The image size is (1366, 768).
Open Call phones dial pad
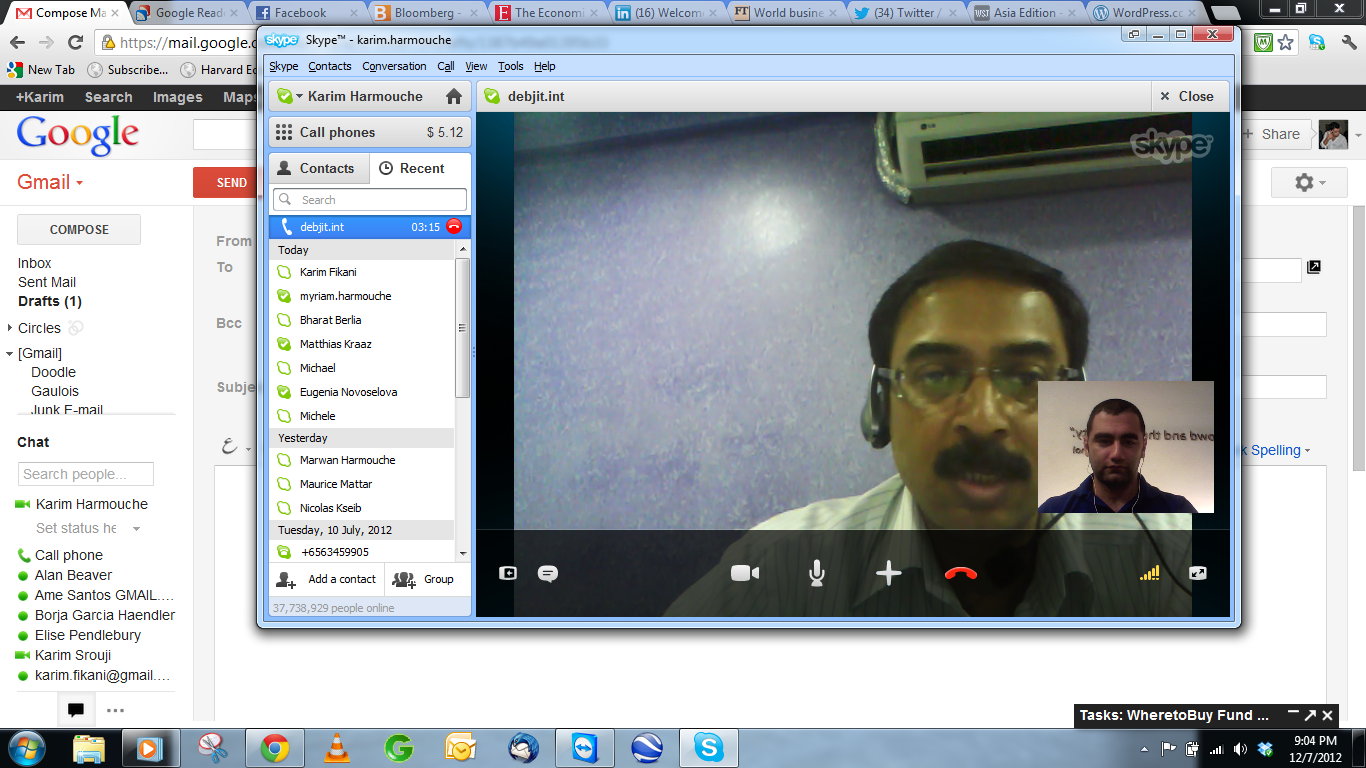pyautogui.click(x=370, y=132)
